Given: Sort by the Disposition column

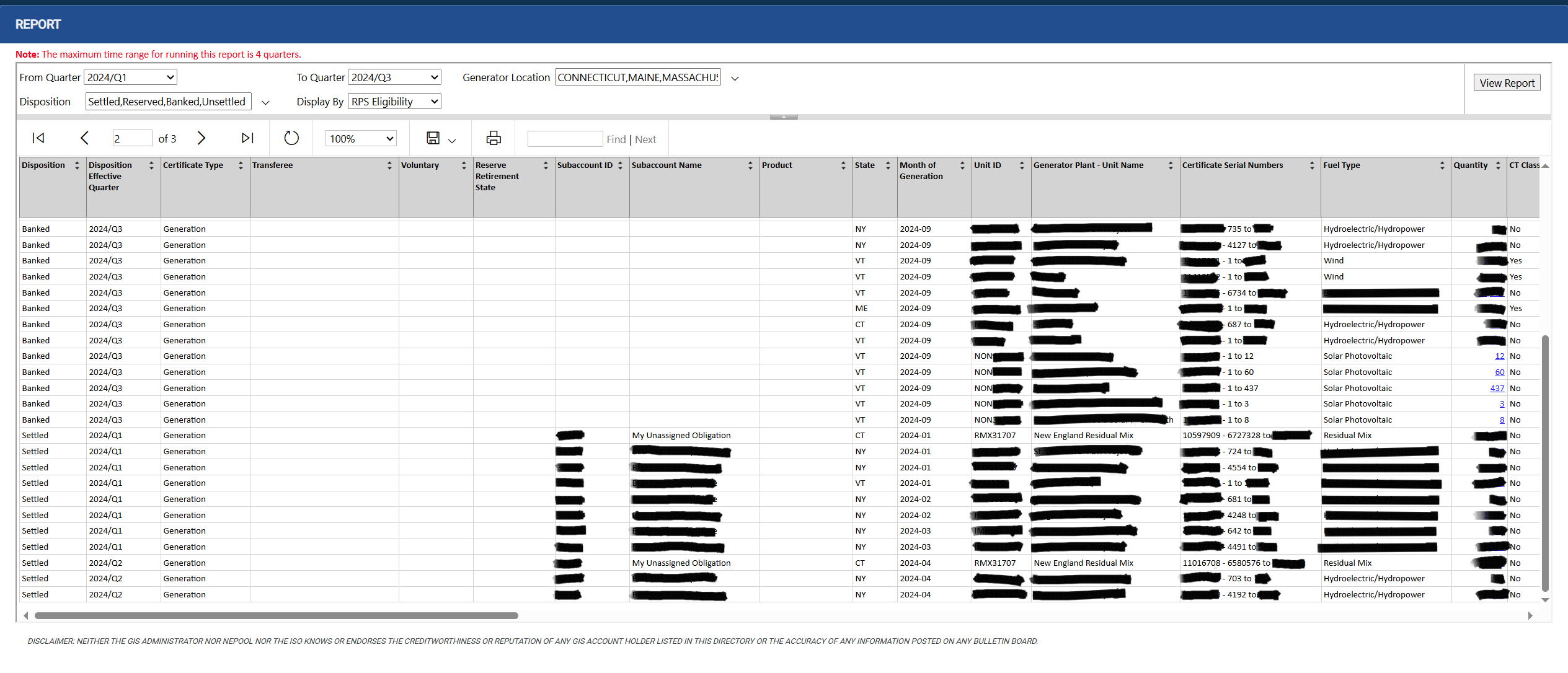Looking at the screenshot, I should [x=77, y=165].
